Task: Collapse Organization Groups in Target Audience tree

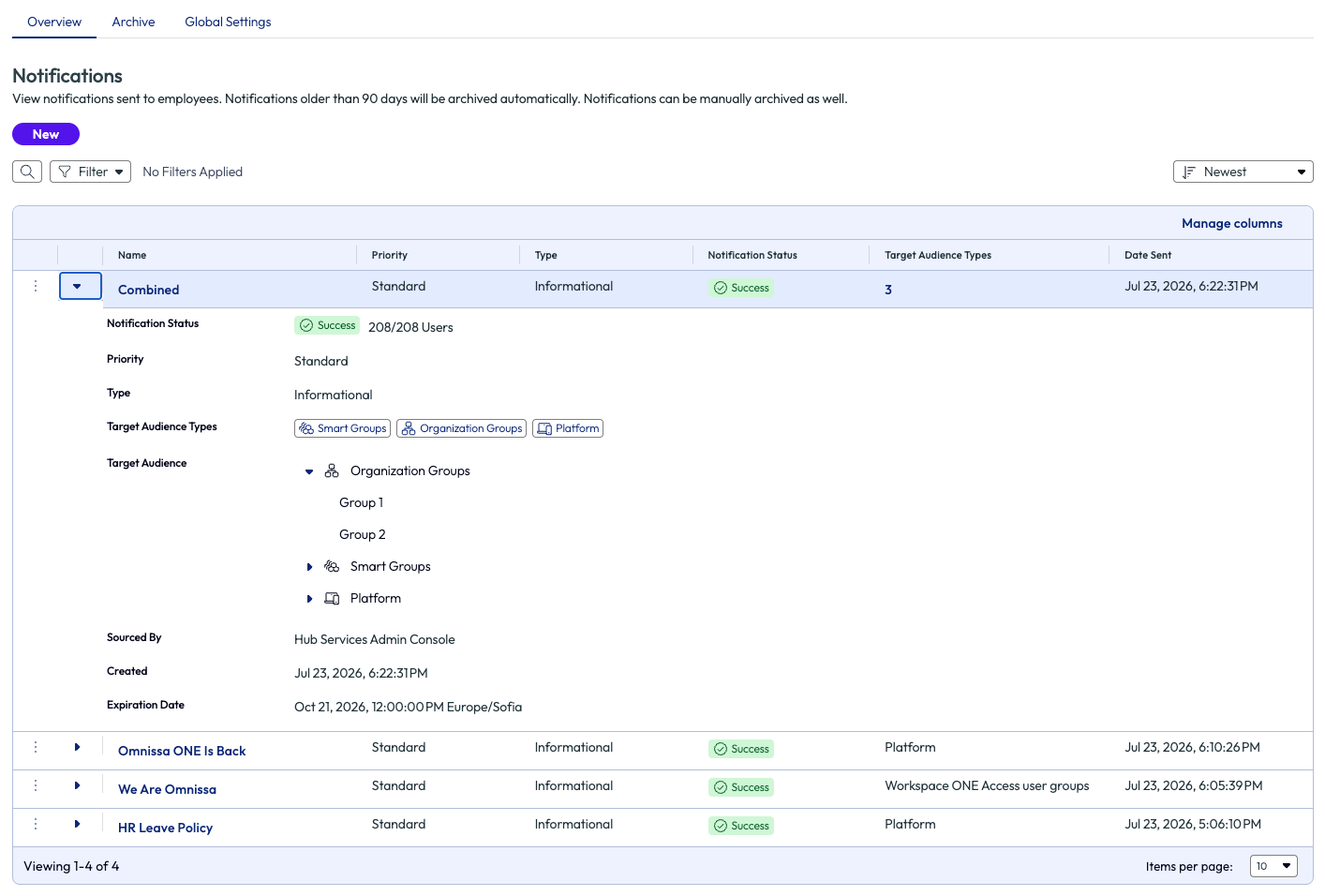Action: [x=309, y=471]
